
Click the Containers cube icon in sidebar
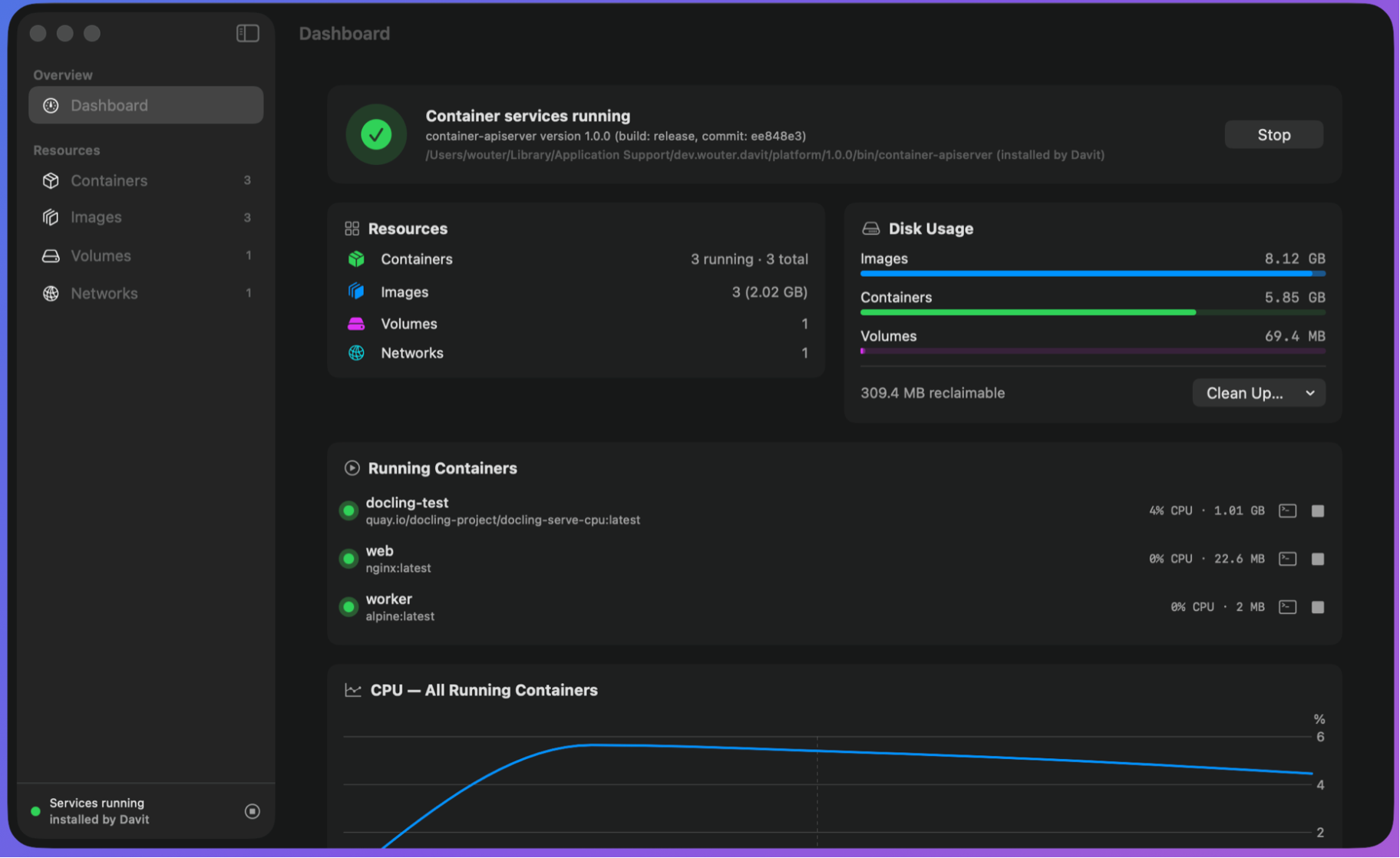point(51,180)
